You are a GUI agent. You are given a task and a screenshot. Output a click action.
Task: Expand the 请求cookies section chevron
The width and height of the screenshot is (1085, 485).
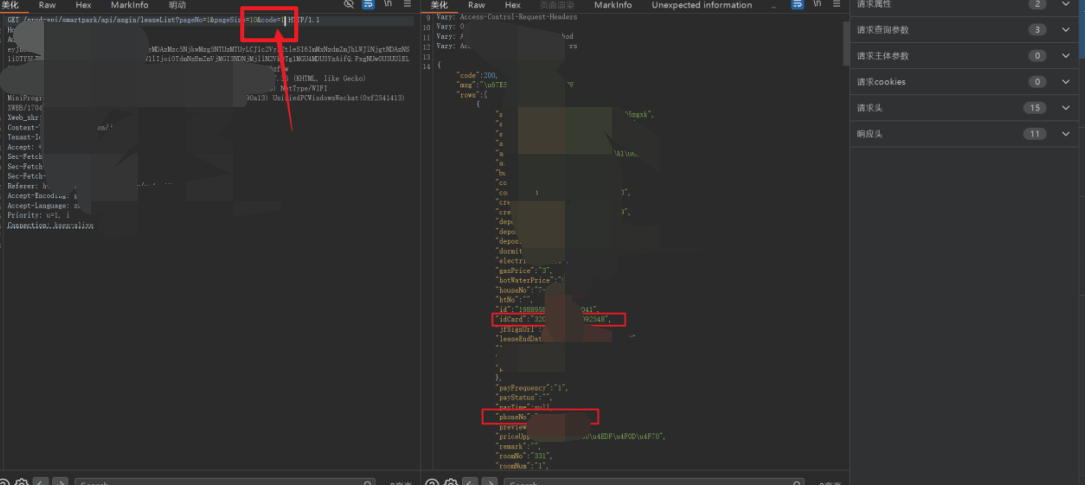(1065, 82)
